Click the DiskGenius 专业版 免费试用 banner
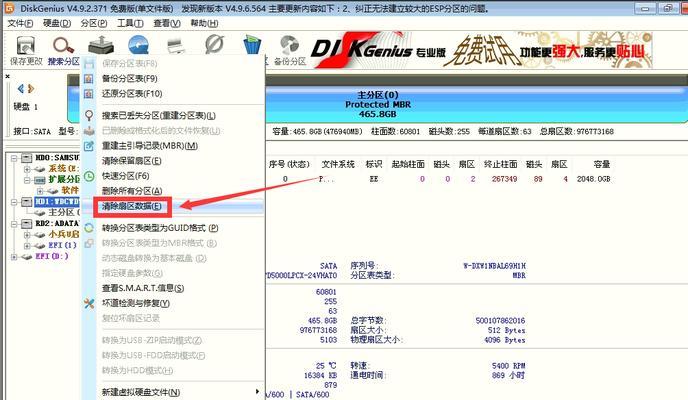 (481, 50)
